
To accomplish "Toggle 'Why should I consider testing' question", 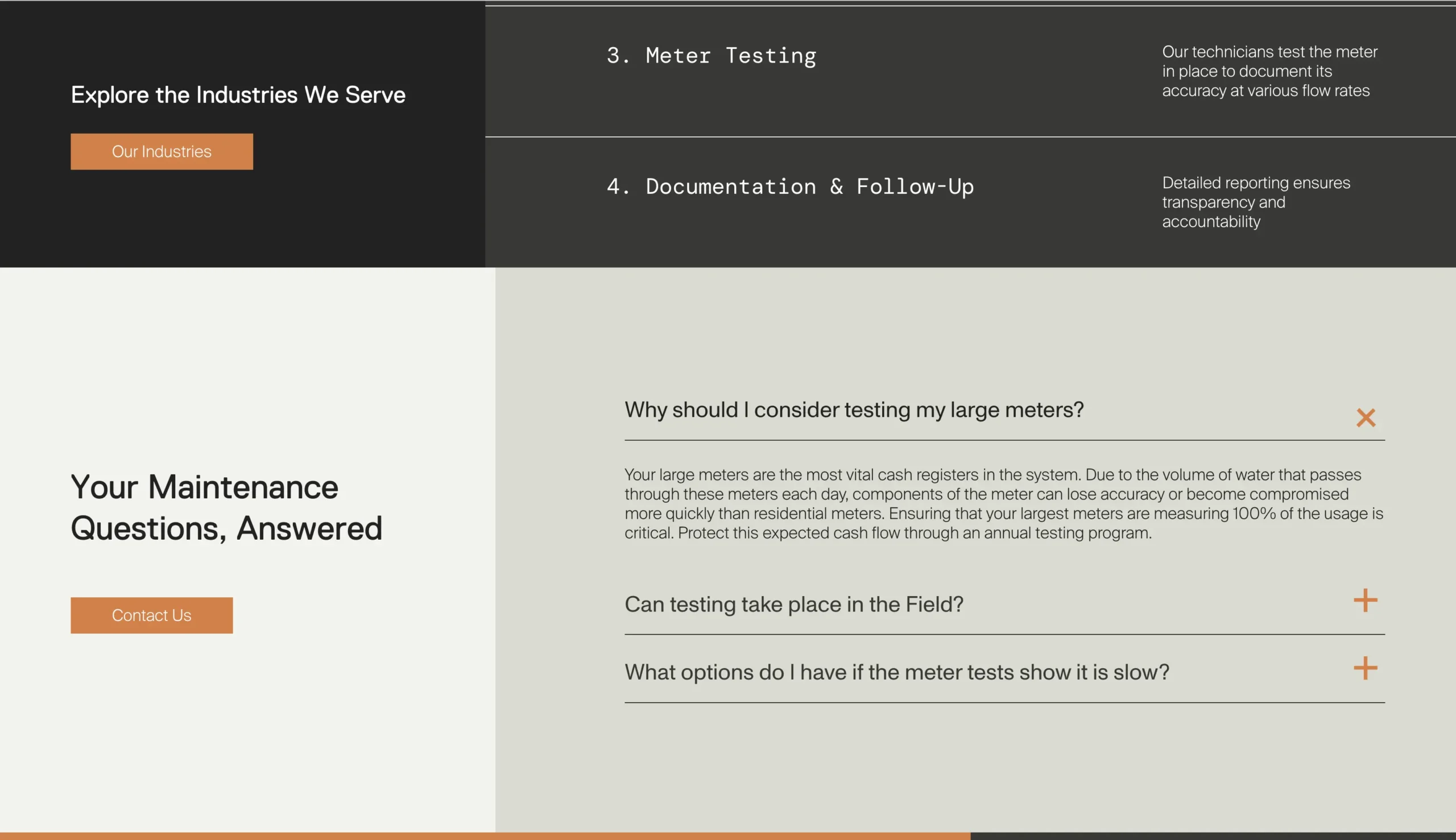I will (854, 409).
